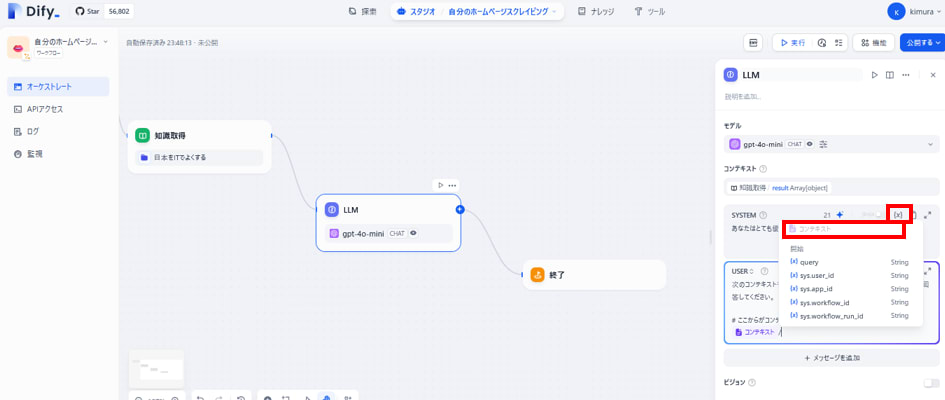Click the {x} insert variable icon

point(898,214)
